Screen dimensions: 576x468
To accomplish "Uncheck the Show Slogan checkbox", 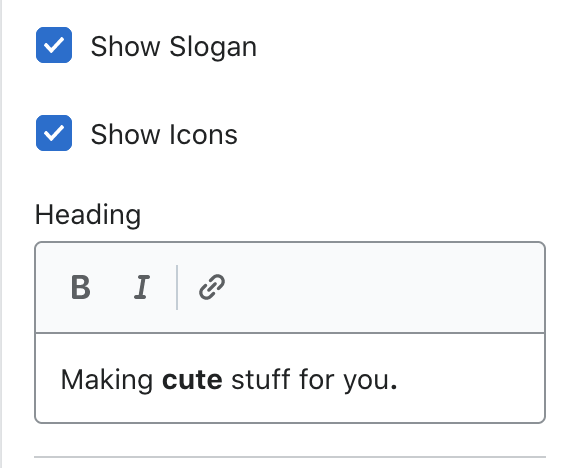I will pyautogui.click(x=54, y=45).
